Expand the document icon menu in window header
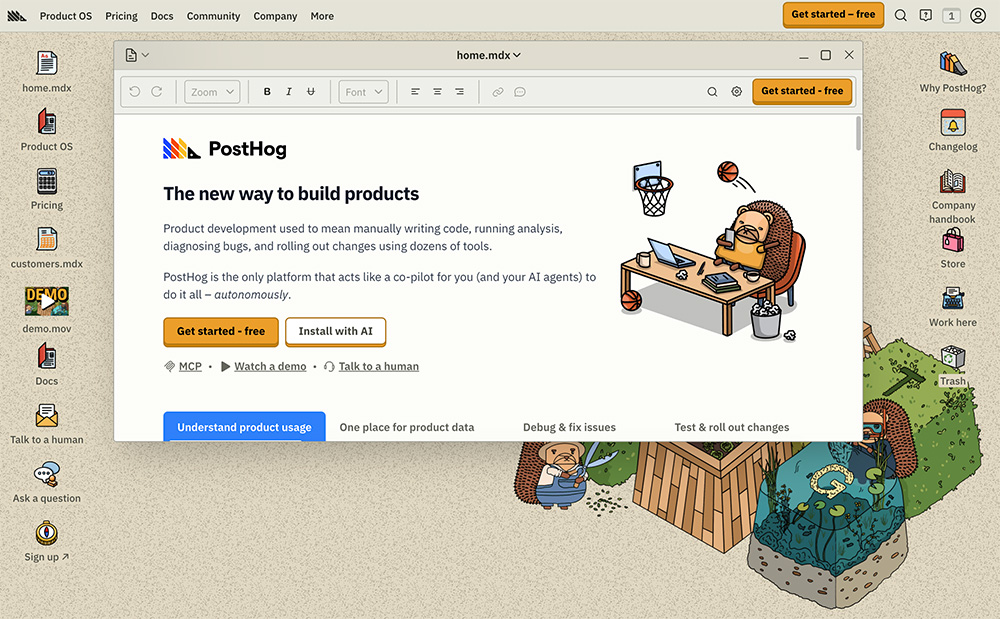The width and height of the screenshot is (1000, 619). tap(137, 55)
